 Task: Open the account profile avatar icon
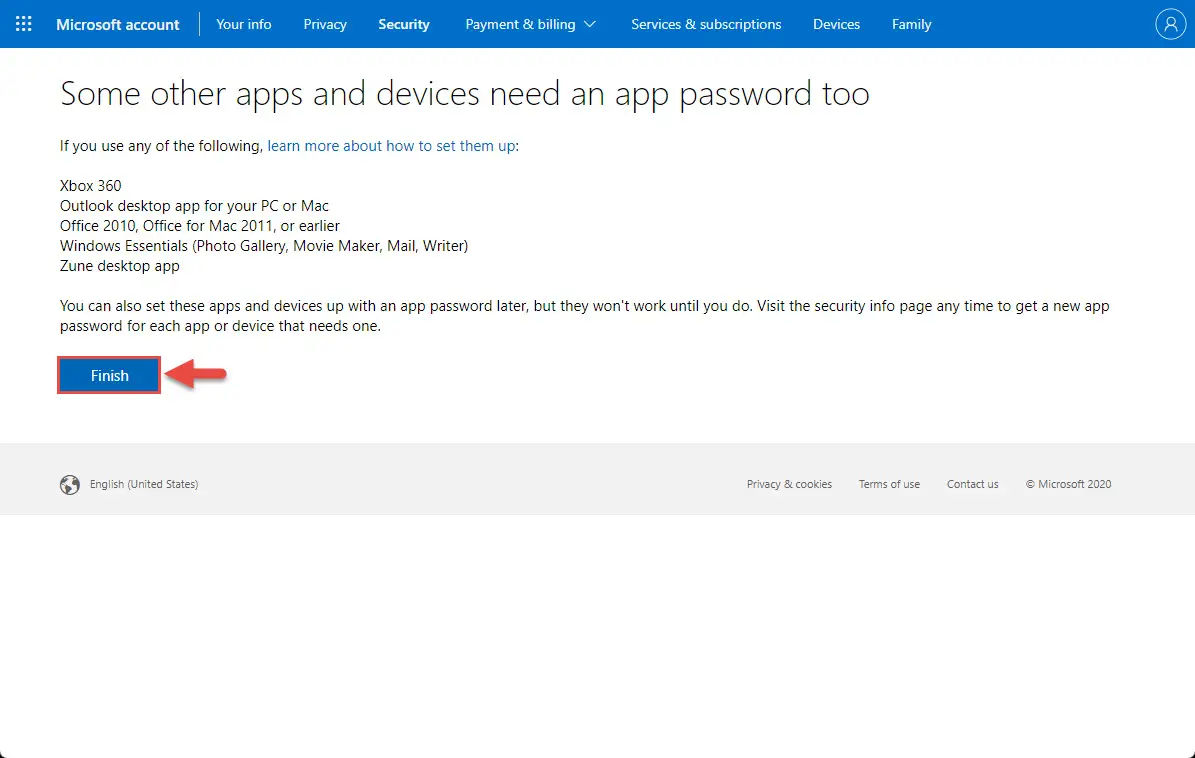coord(1170,24)
